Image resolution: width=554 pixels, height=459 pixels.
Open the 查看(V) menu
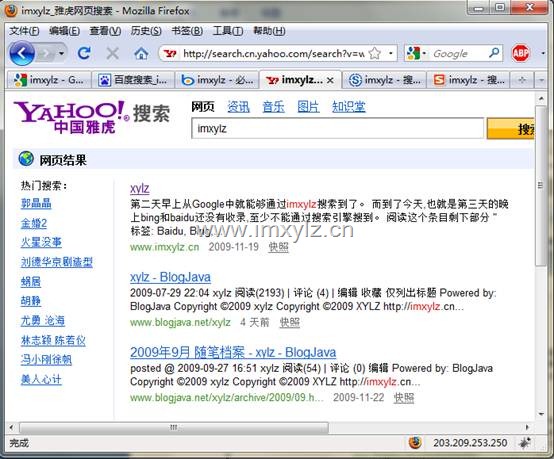[105, 31]
